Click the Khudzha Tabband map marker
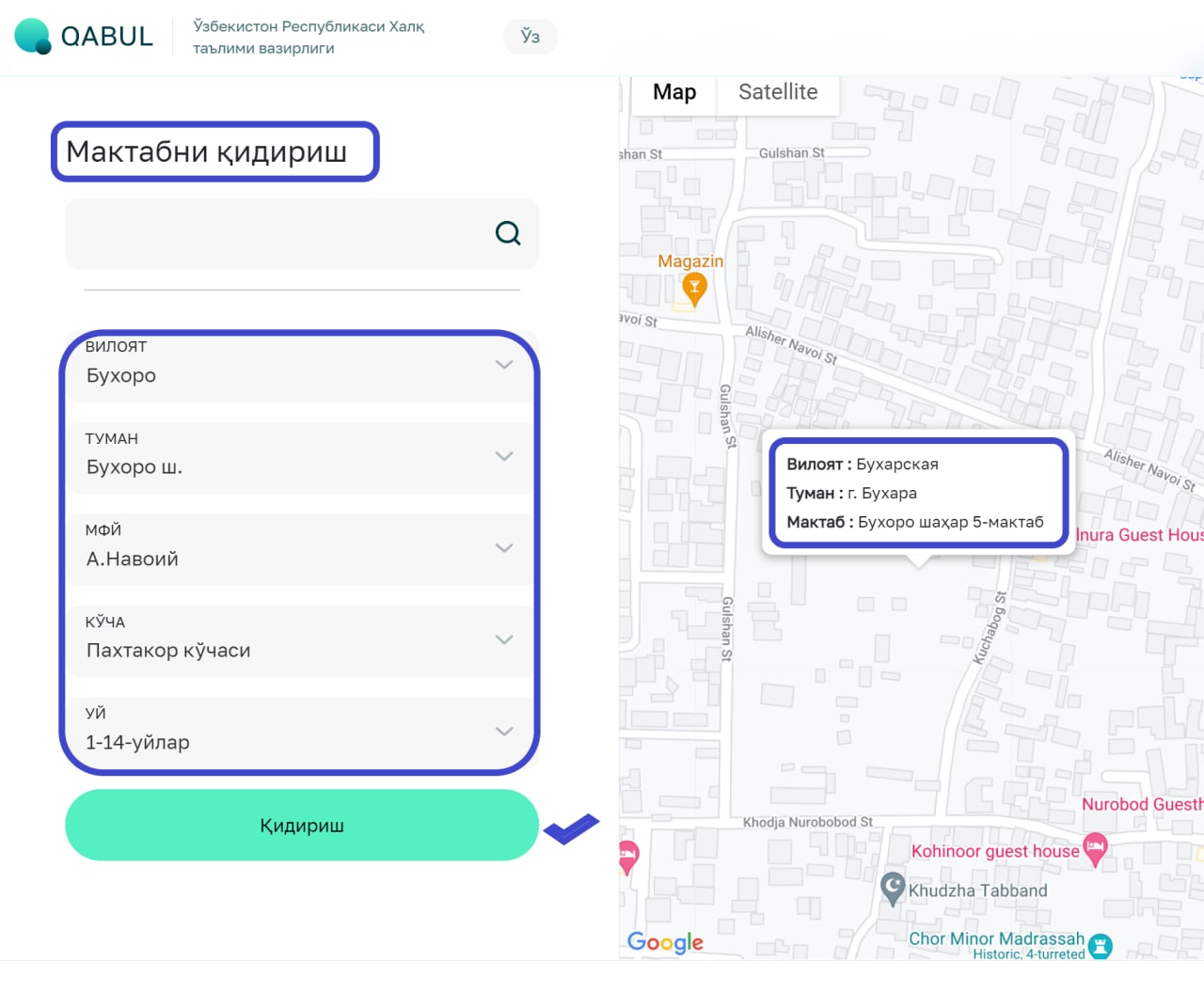The image size is (1204, 993). coord(893,889)
